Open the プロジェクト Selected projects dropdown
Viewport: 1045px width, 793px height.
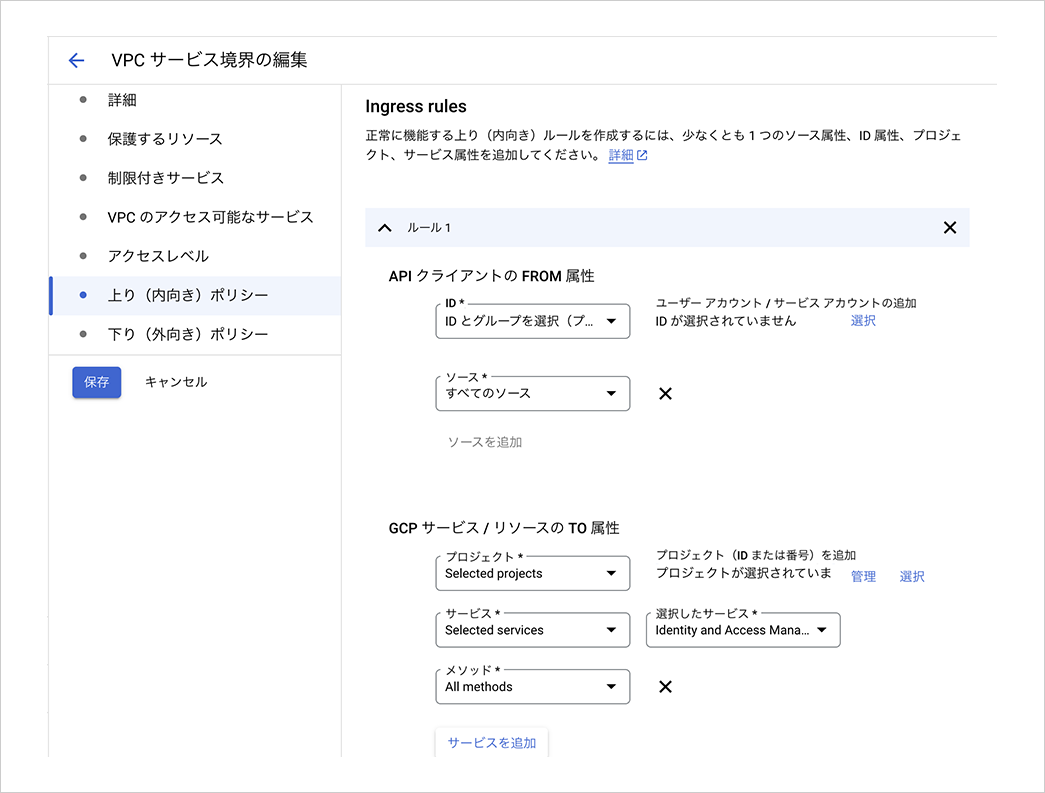point(532,573)
